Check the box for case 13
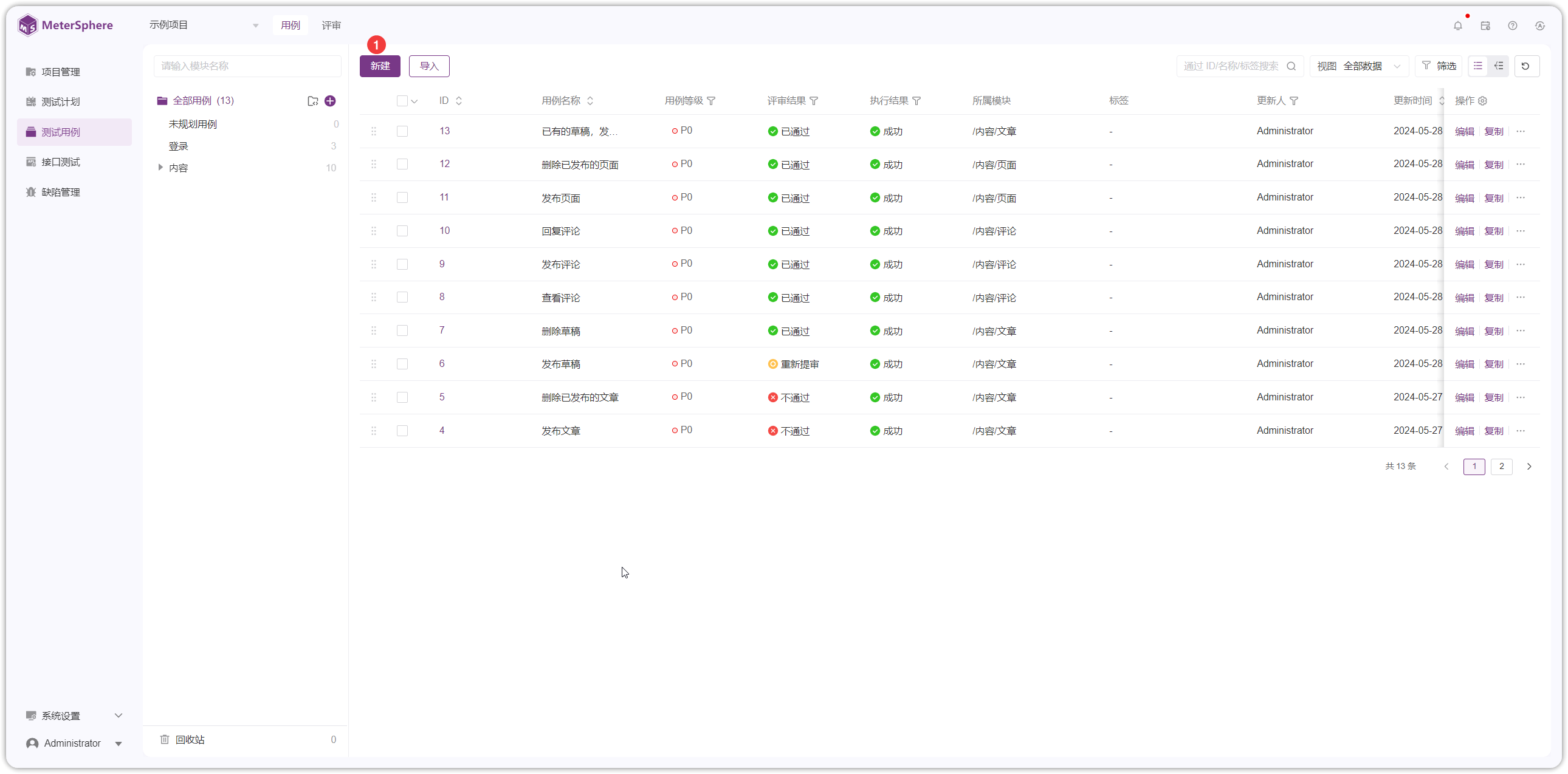Screen dimensions: 1568x774 402,131
